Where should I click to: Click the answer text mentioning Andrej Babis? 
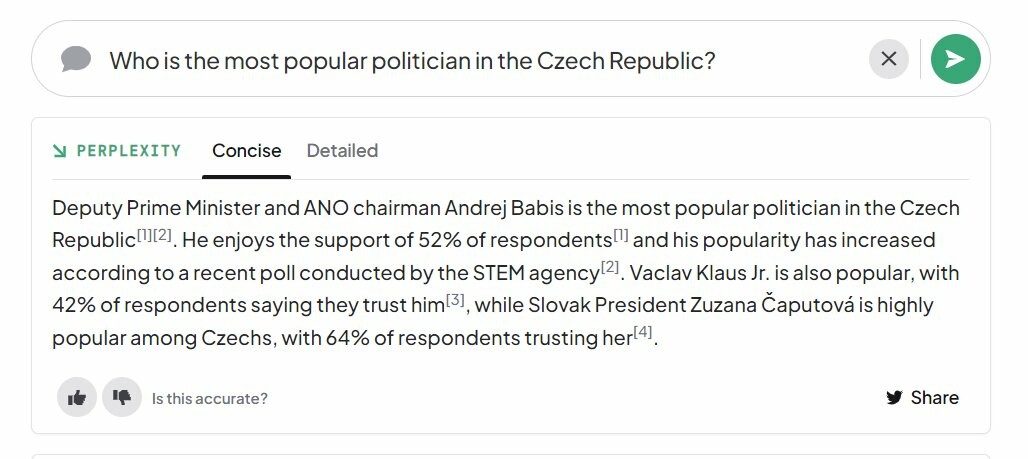tap(505, 208)
